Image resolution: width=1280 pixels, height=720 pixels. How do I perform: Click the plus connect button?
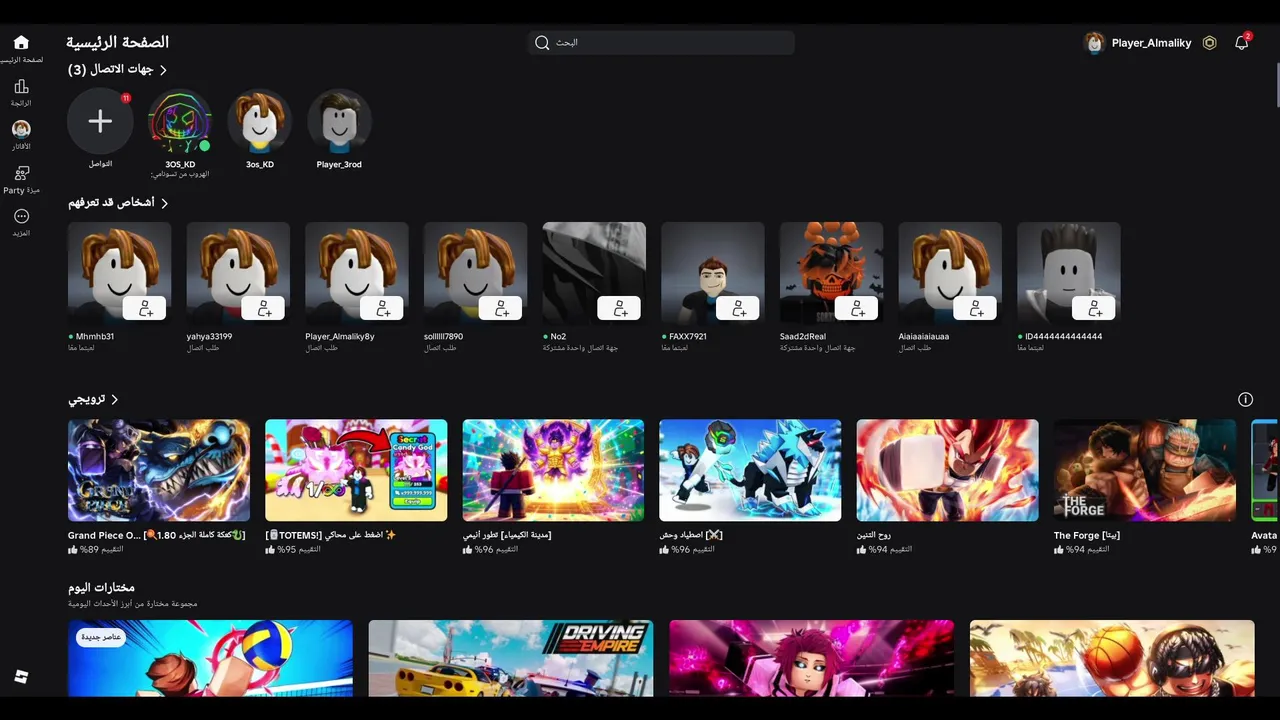click(100, 121)
